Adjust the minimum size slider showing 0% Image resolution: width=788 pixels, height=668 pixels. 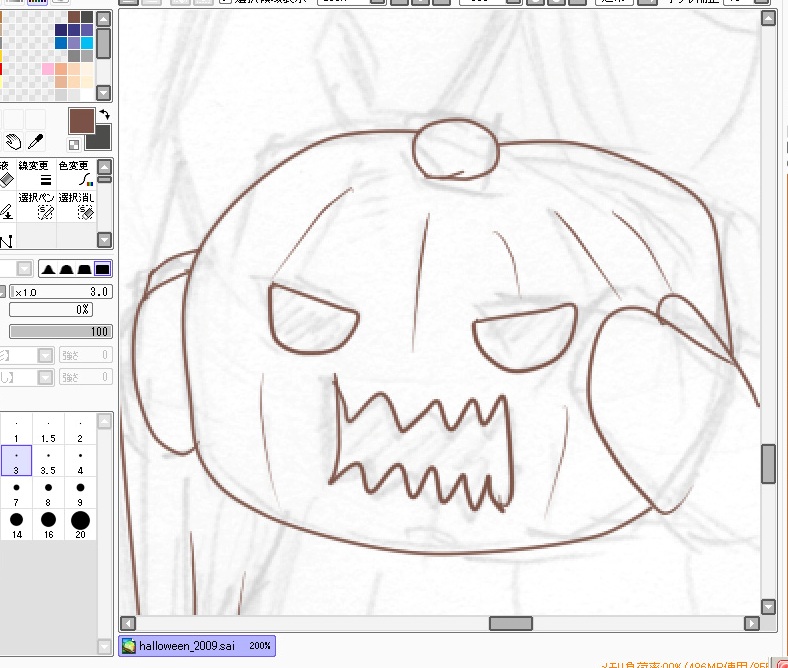pos(51,310)
